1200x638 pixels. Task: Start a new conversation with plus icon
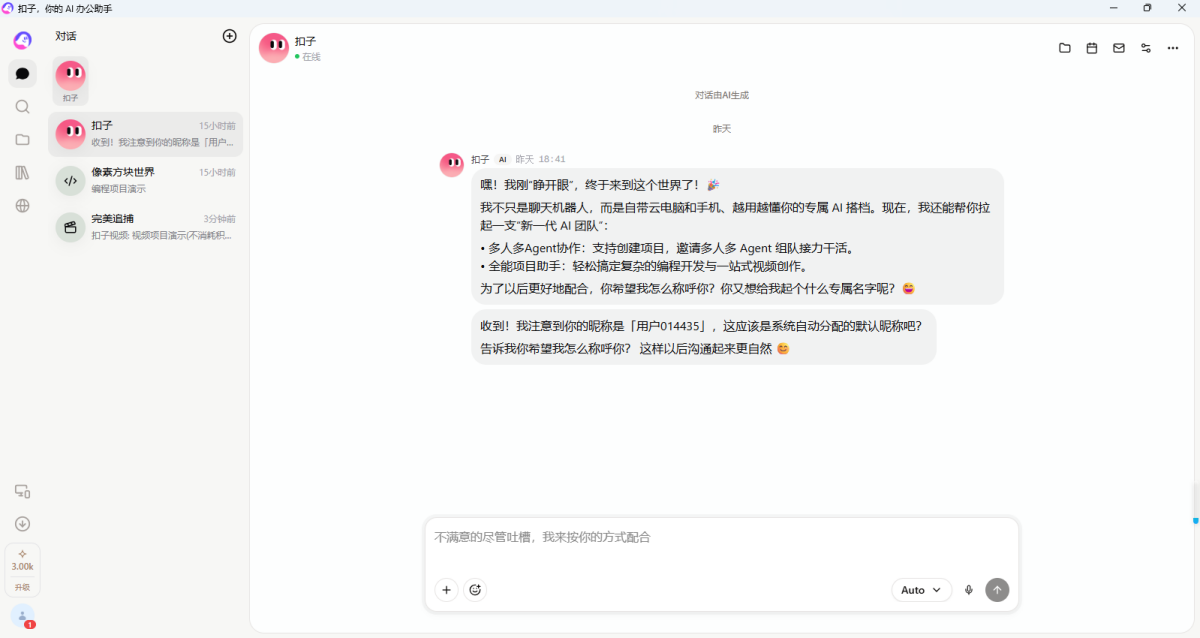click(x=229, y=36)
